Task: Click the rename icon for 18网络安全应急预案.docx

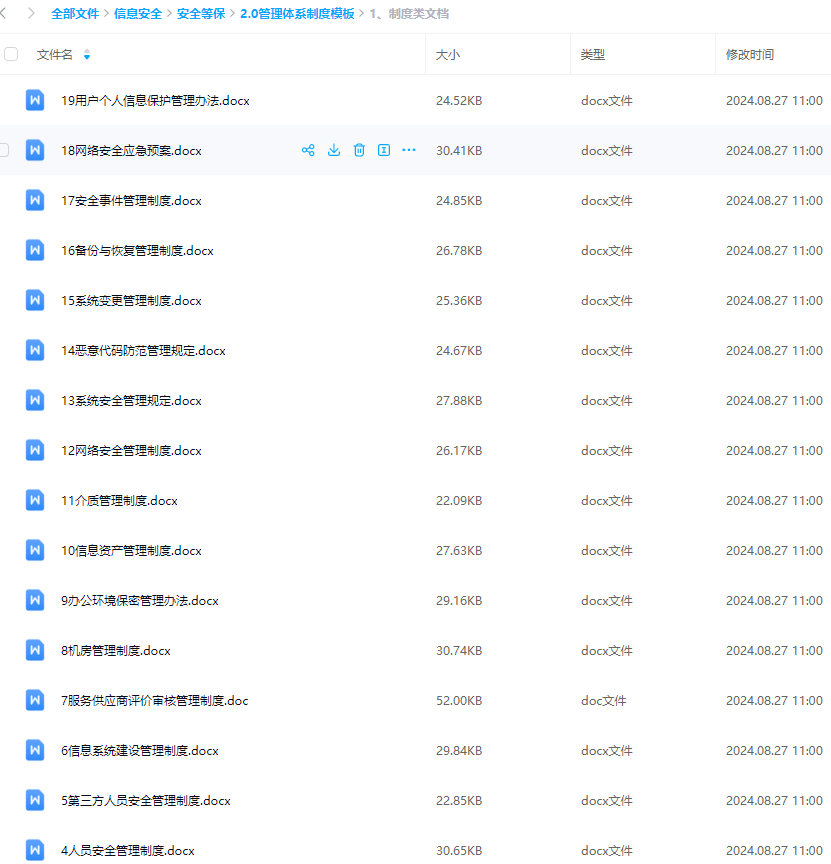Action: point(384,150)
